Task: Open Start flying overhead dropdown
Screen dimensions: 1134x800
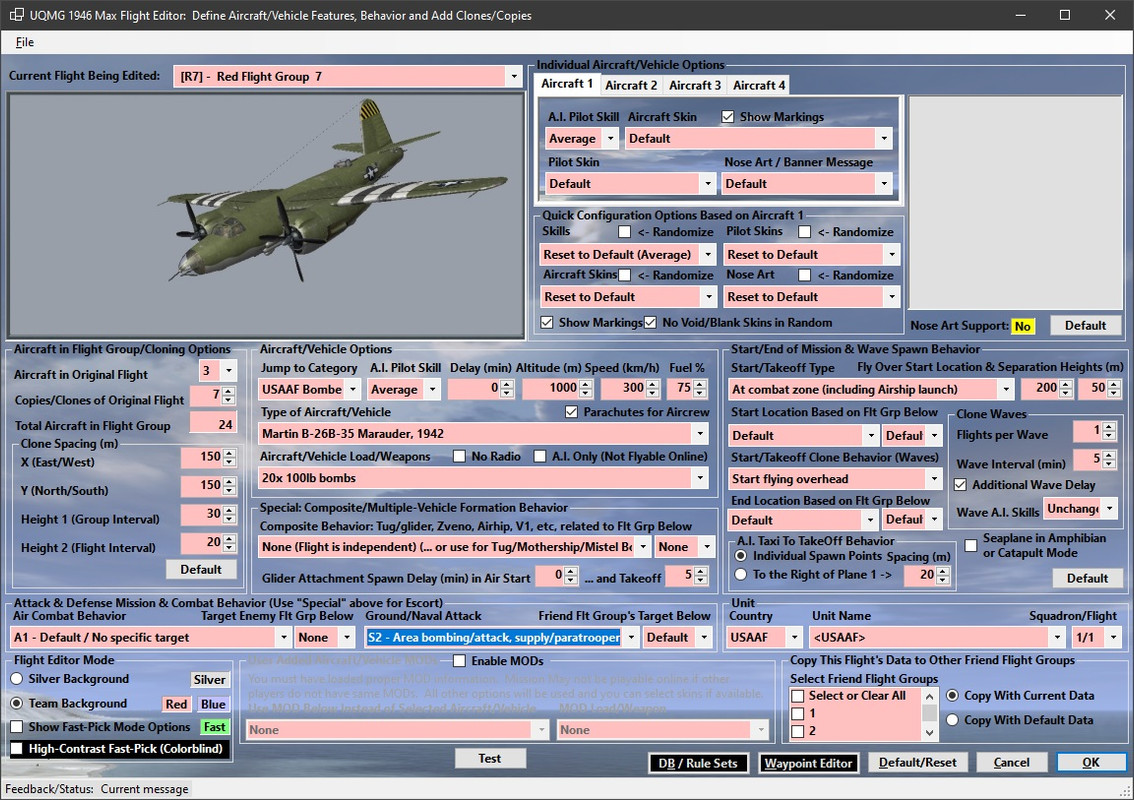Action: [x=934, y=479]
